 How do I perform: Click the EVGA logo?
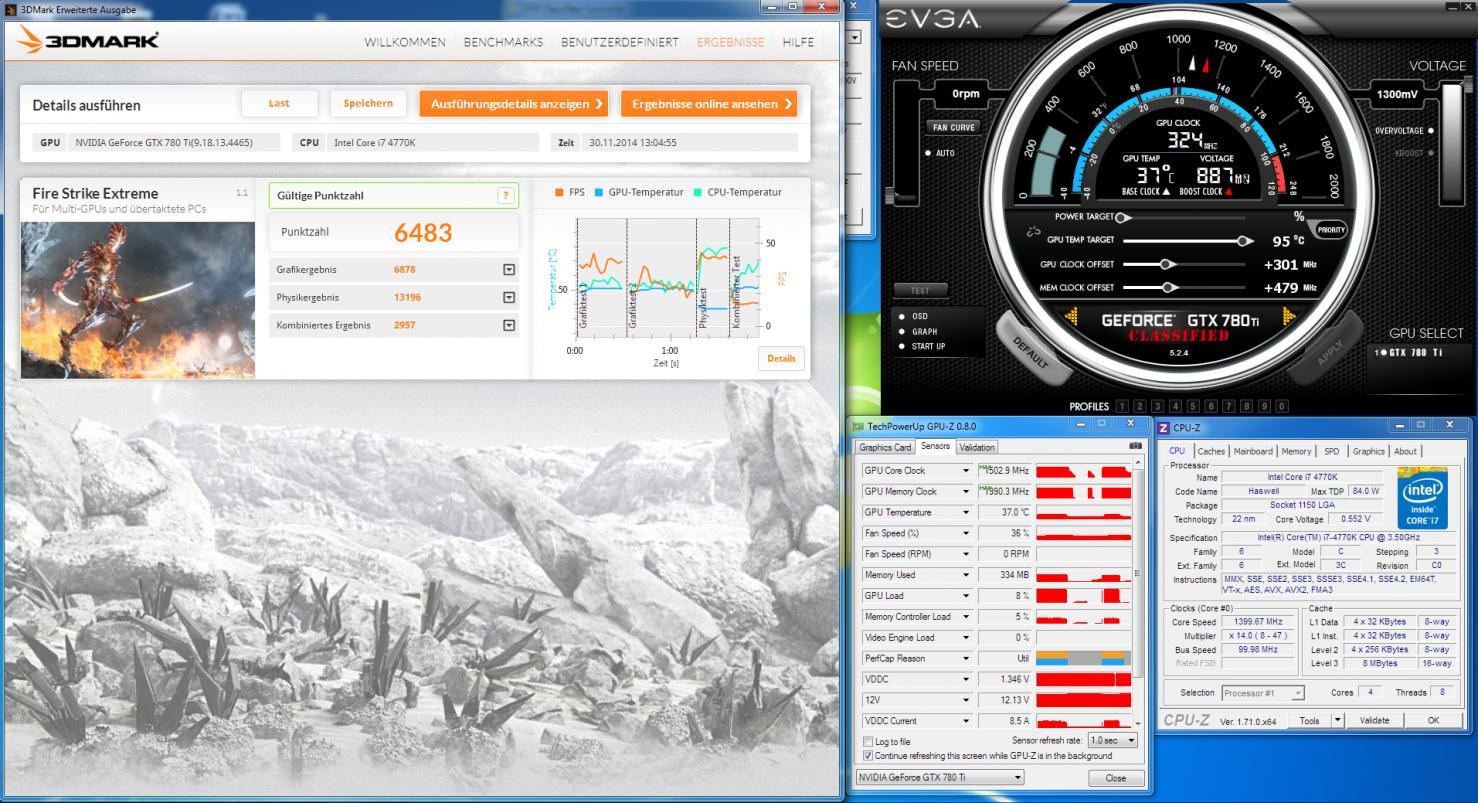pyautogui.click(x=934, y=20)
